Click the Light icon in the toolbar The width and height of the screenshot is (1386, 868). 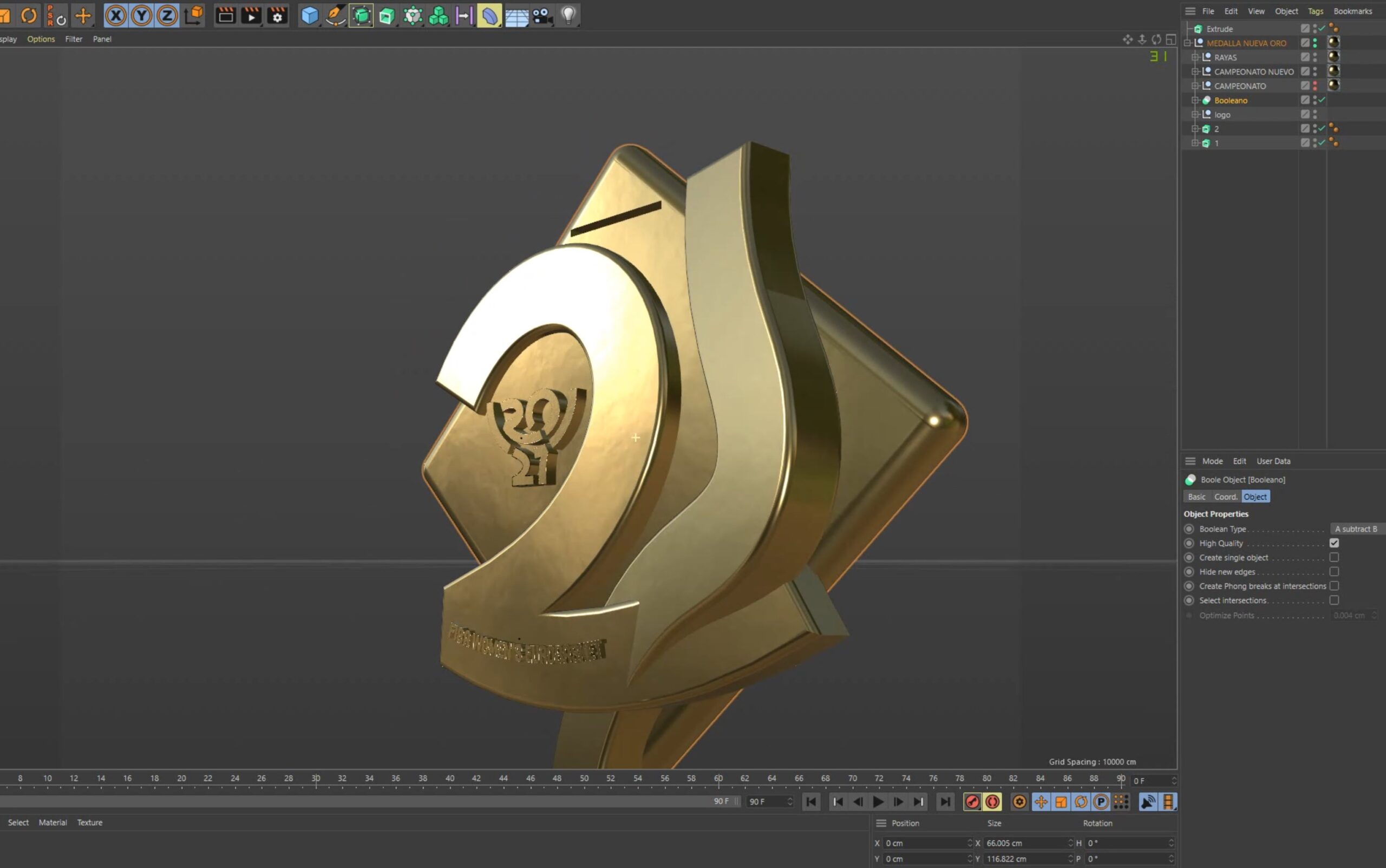click(567, 16)
